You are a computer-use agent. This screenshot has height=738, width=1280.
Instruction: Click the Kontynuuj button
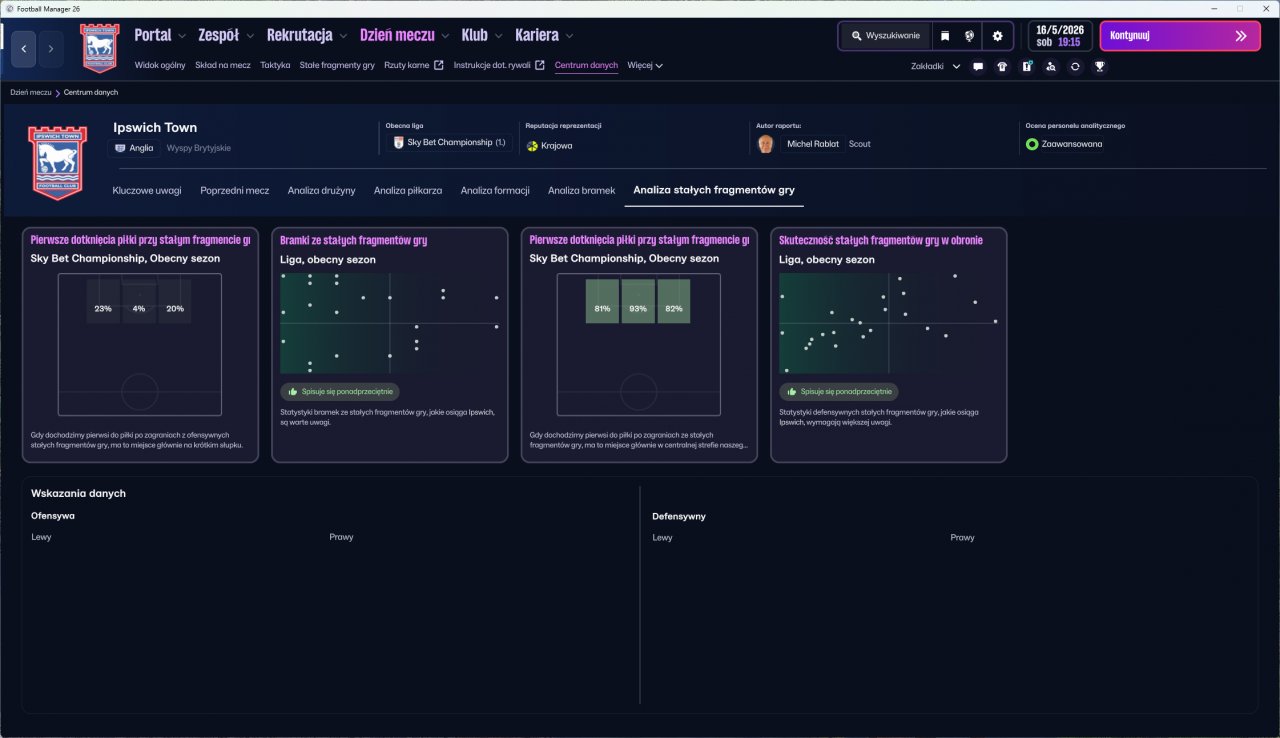click(1181, 36)
